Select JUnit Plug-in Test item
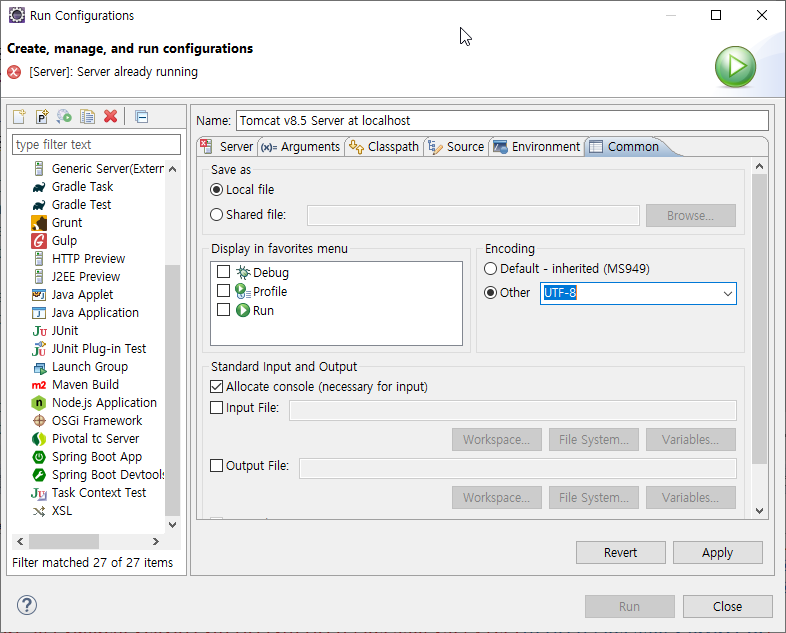The width and height of the screenshot is (786, 633). point(99,349)
